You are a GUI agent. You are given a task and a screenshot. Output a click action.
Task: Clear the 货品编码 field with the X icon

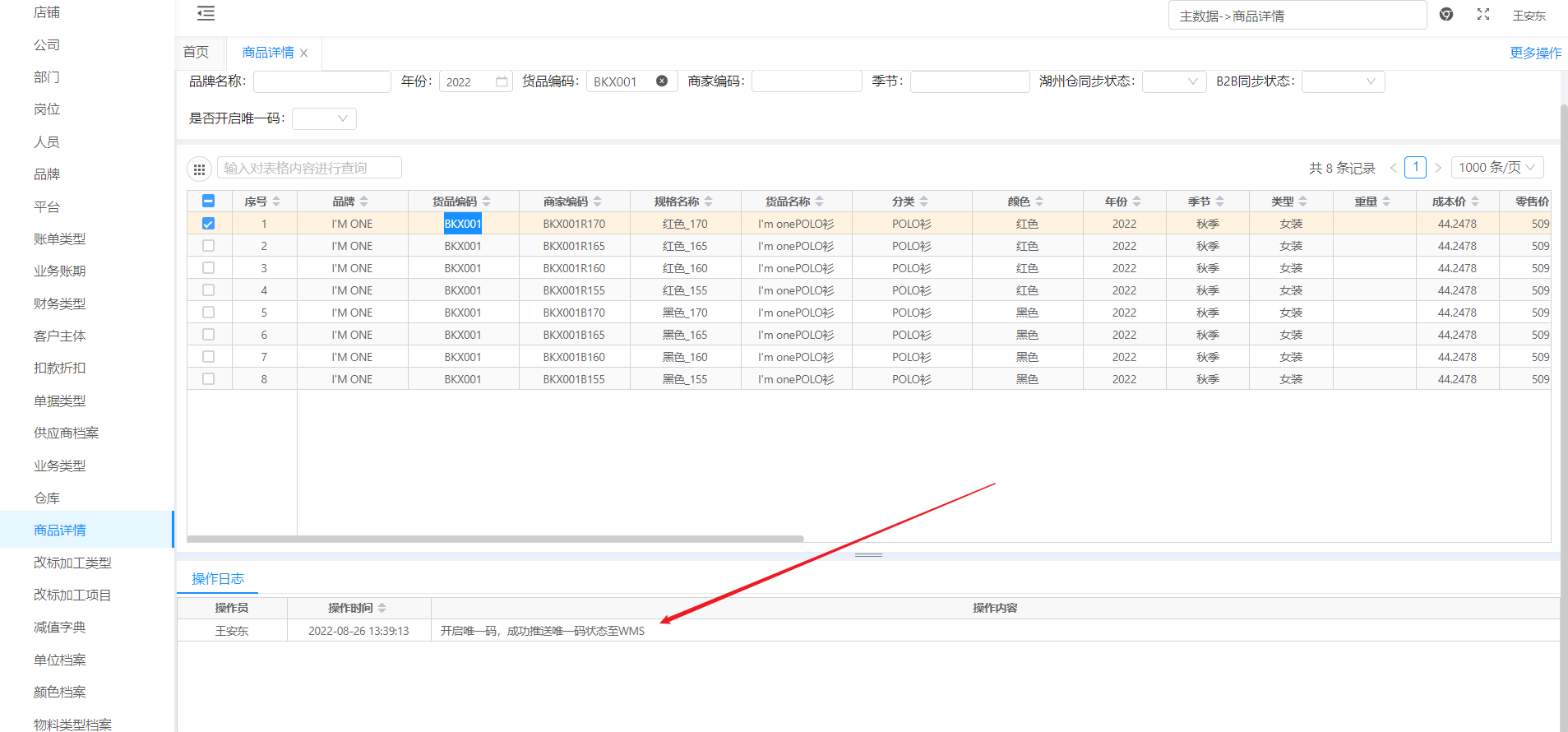pyautogui.click(x=662, y=81)
